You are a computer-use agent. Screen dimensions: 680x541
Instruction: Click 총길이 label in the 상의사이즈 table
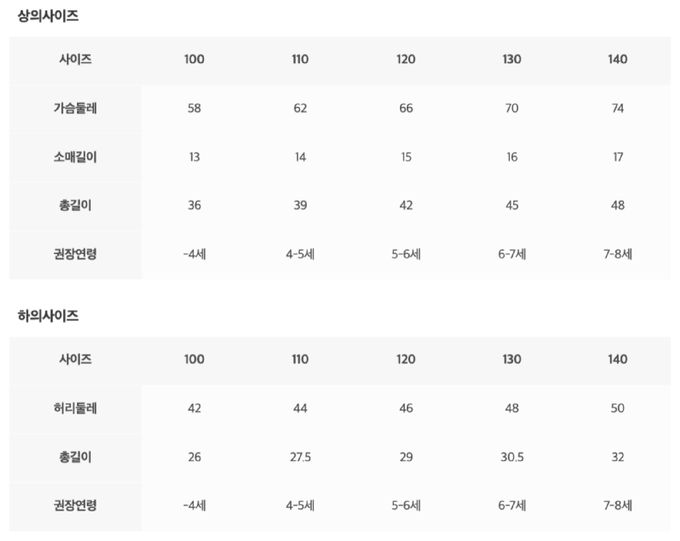tap(76, 205)
